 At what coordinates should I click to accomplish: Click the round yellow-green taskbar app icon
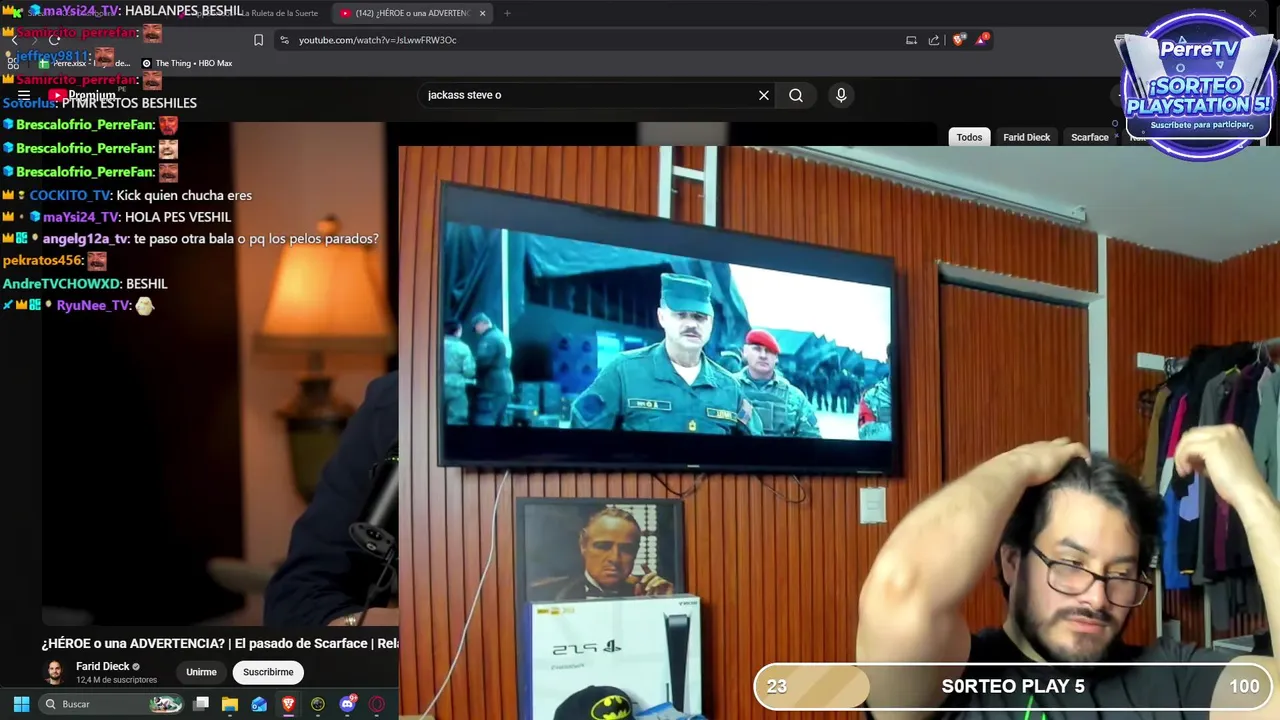coord(318,704)
